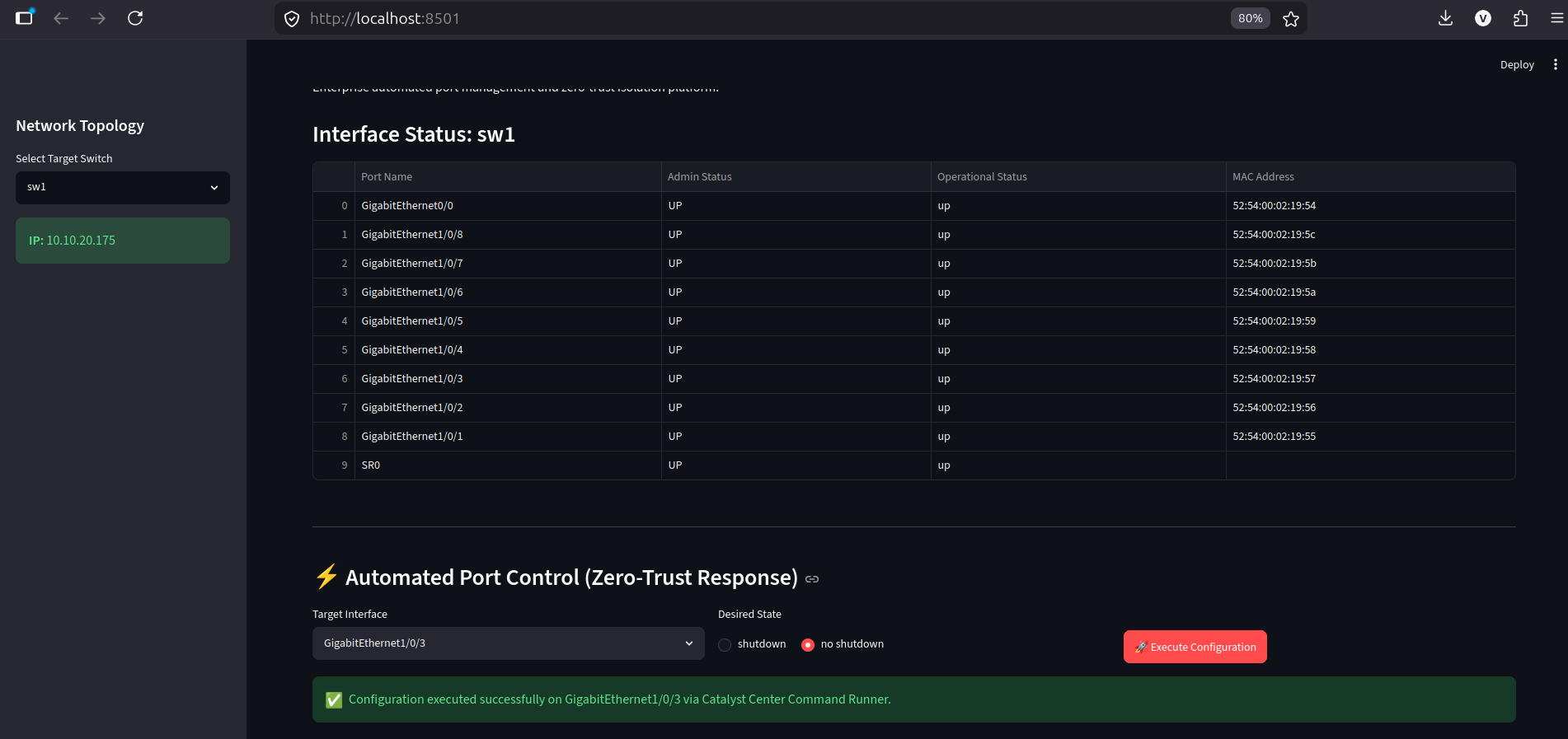Click cell GigabitEthernet1/0/7
Image resolution: width=1568 pixels, height=739 pixels.
coord(508,264)
